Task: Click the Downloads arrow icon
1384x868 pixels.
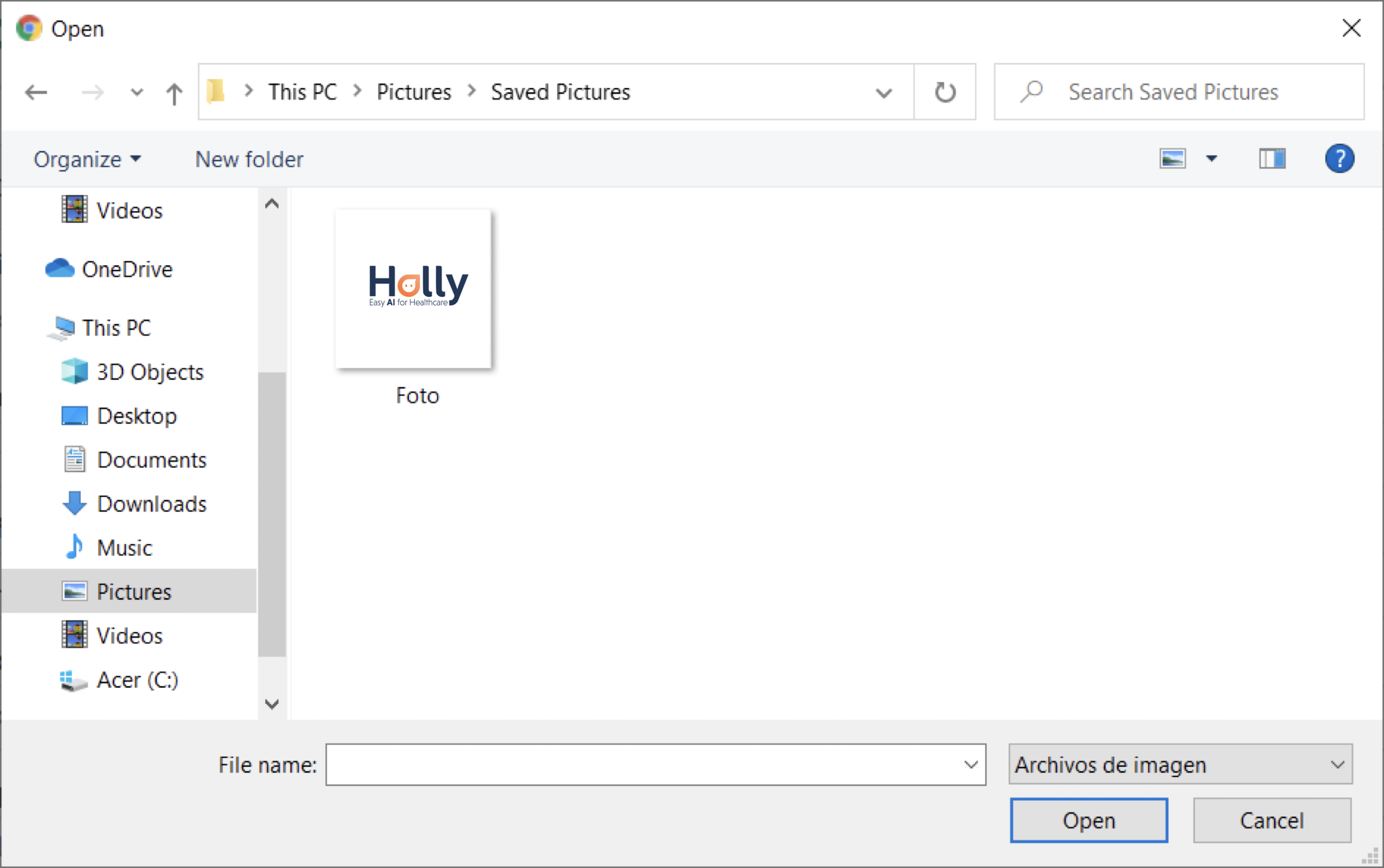Action: (x=74, y=503)
